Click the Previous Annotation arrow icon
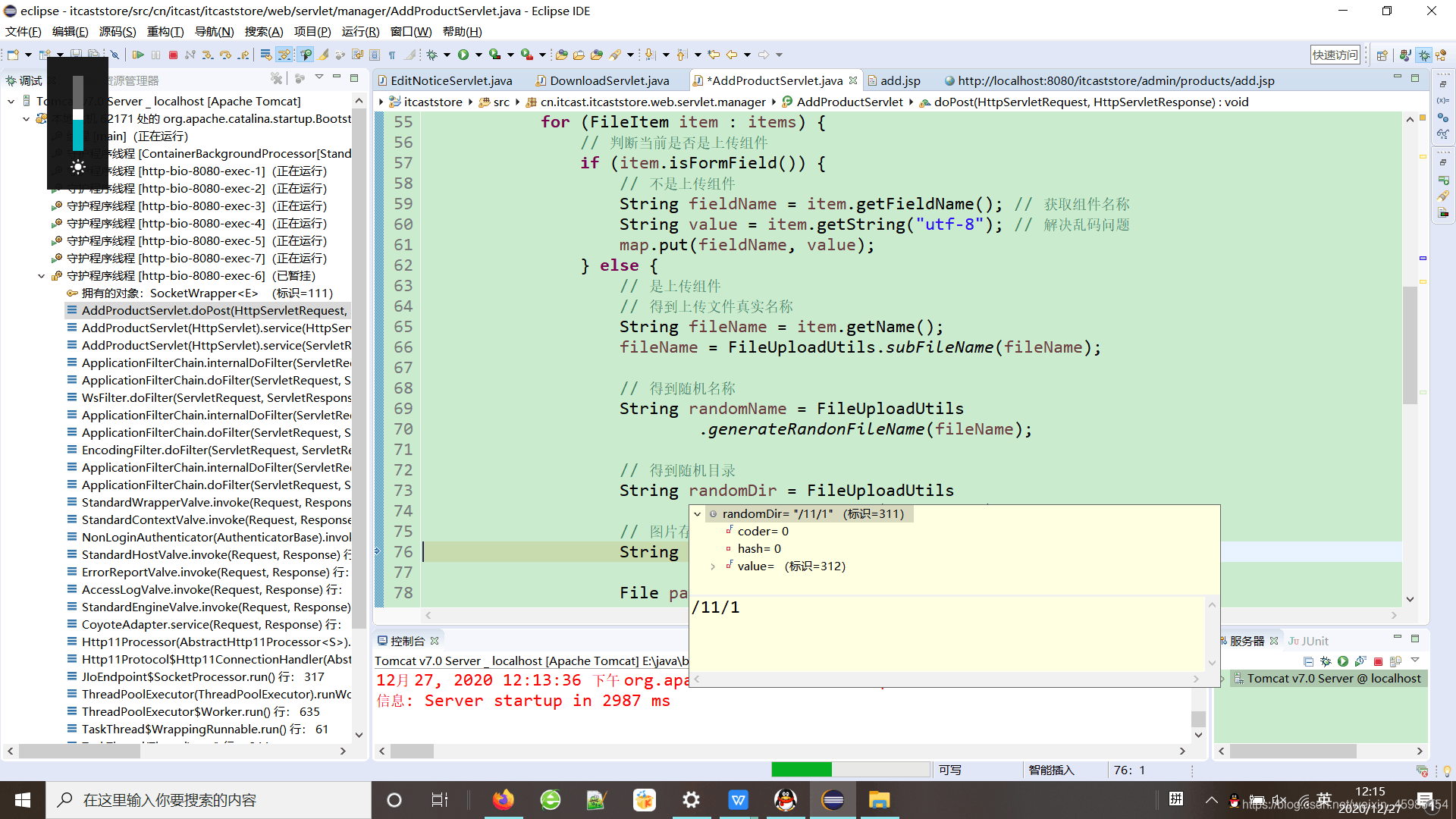Viewport: 1456px width, 819px height. 682,55
